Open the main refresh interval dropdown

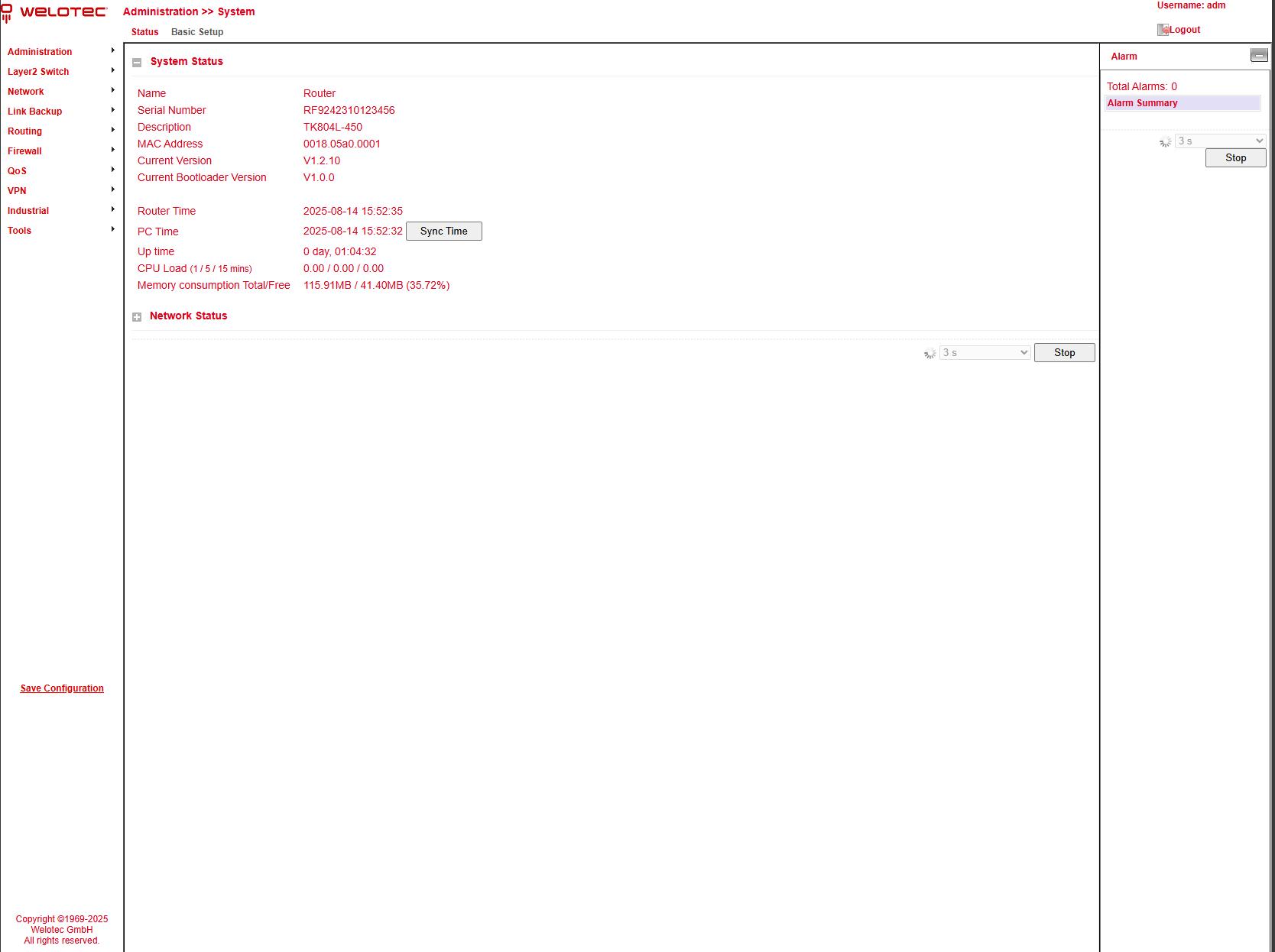point(985,353)
